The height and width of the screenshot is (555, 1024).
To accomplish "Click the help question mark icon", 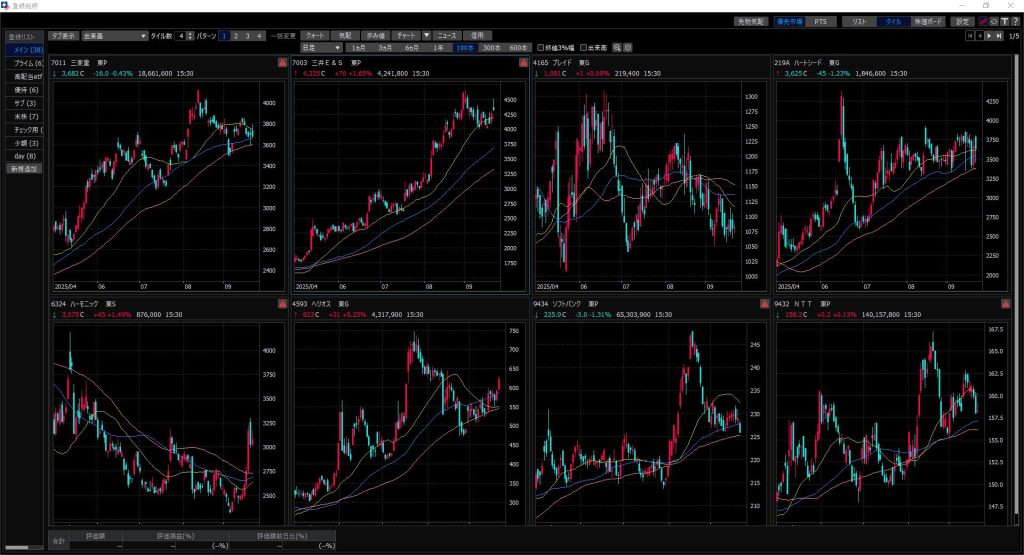I will [1014, 21].
